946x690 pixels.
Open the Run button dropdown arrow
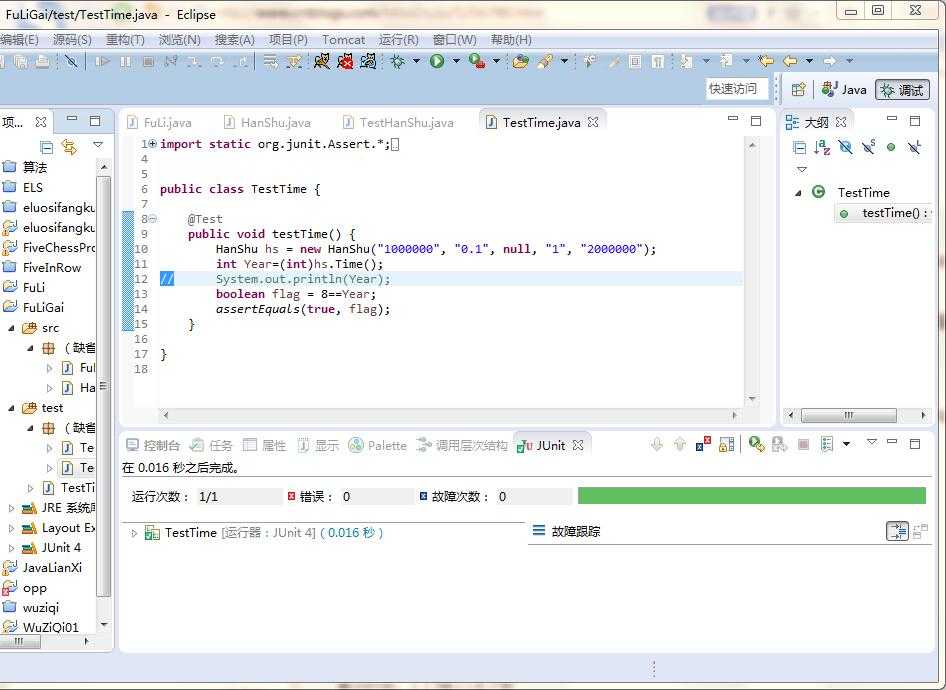pos(456,61)
